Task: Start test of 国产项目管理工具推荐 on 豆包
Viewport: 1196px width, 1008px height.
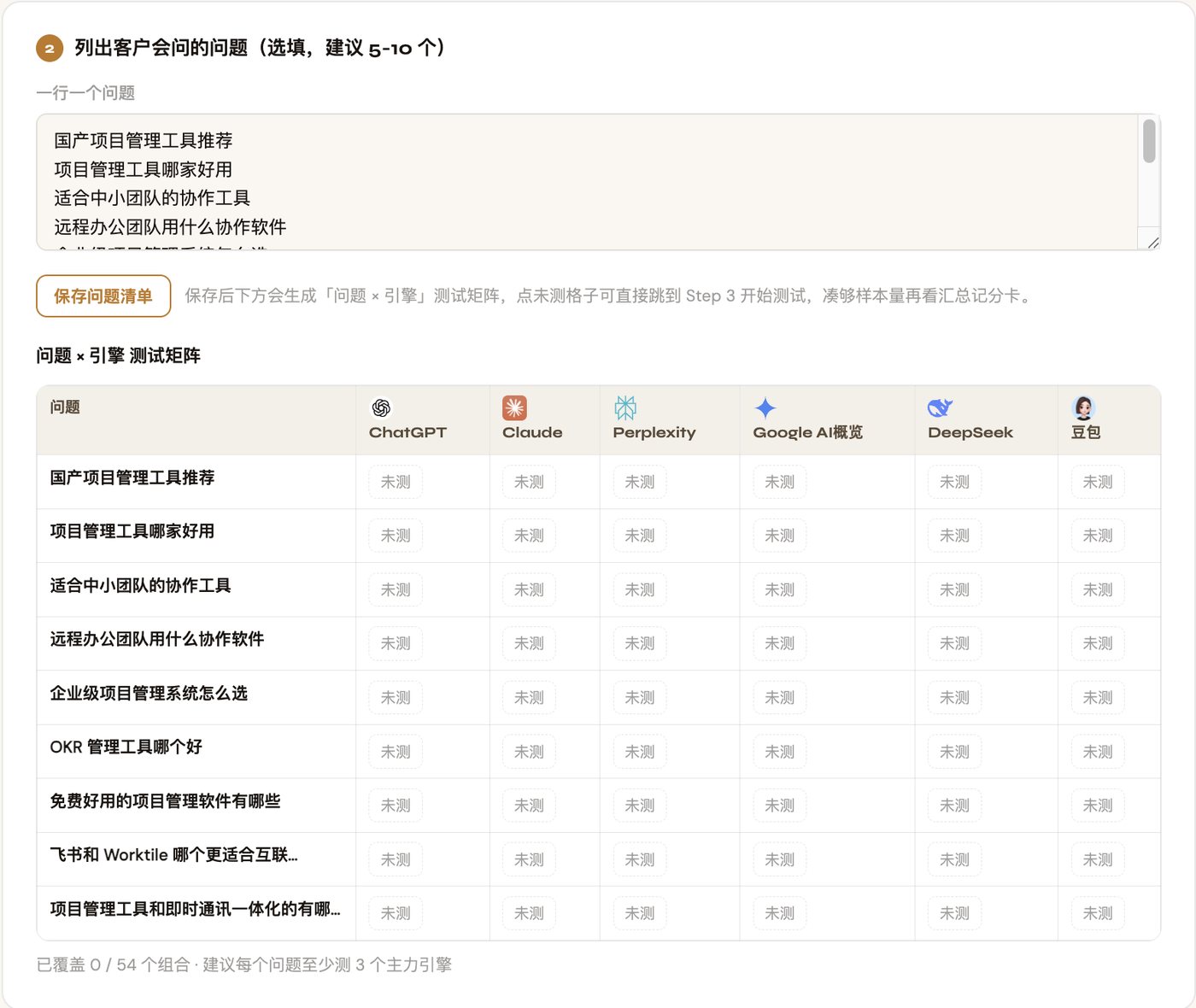Action: coord(1098,482)
